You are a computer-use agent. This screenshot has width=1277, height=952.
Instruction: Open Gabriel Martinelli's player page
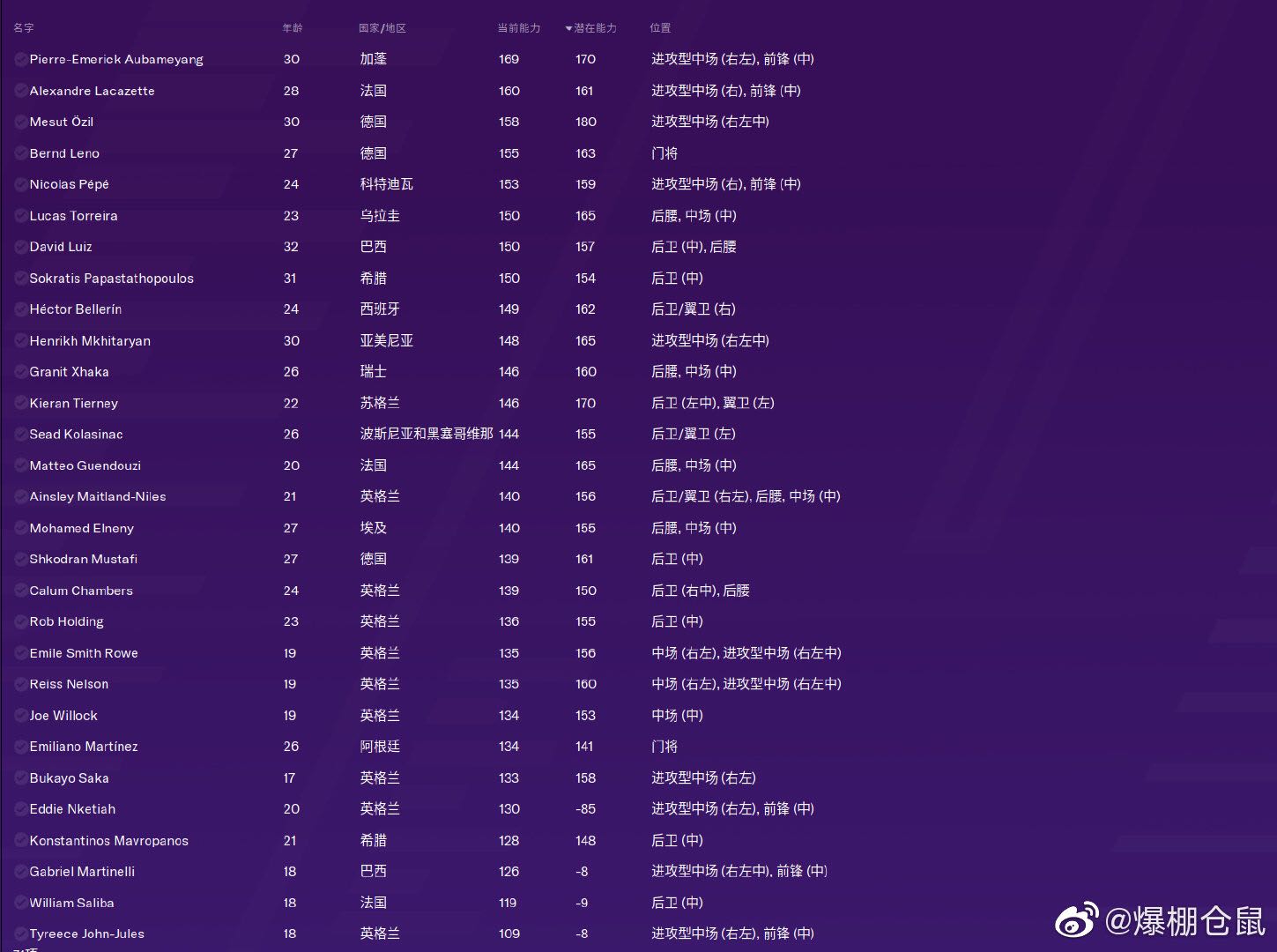point(82,872)
